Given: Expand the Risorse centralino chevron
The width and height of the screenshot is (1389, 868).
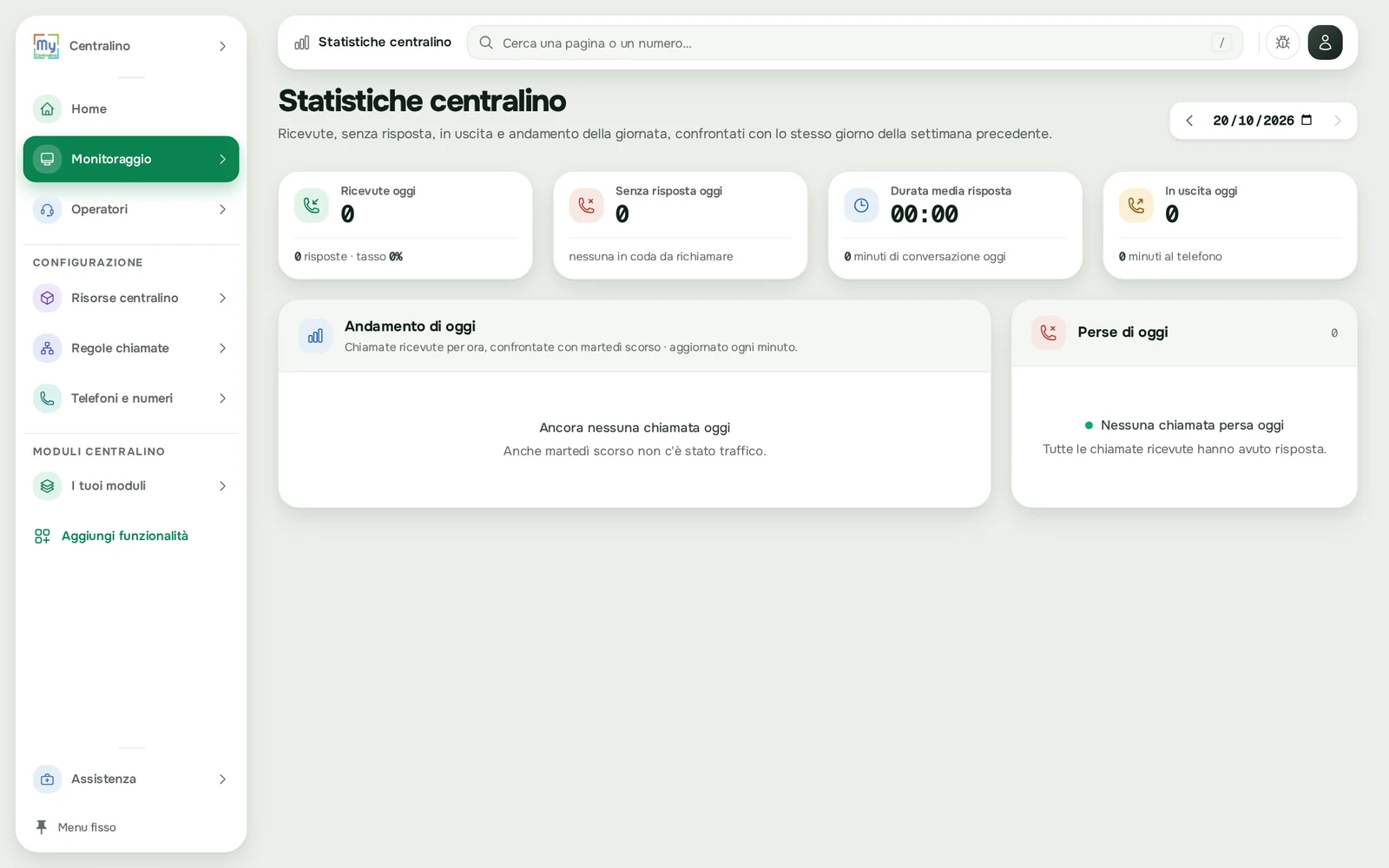Looking at the screenshot, I should click(222, 298).
